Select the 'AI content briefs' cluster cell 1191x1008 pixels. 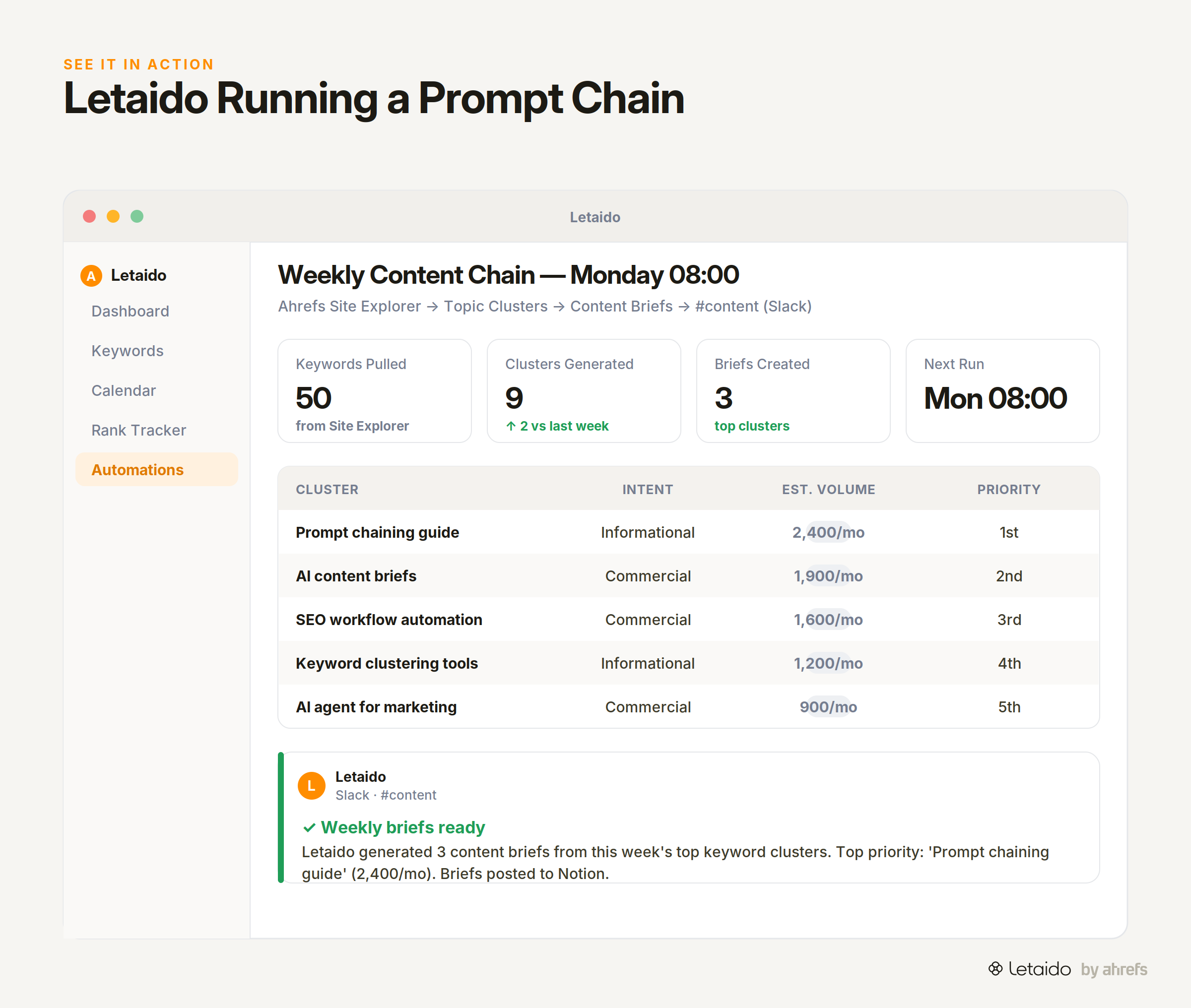pos(356,576)
